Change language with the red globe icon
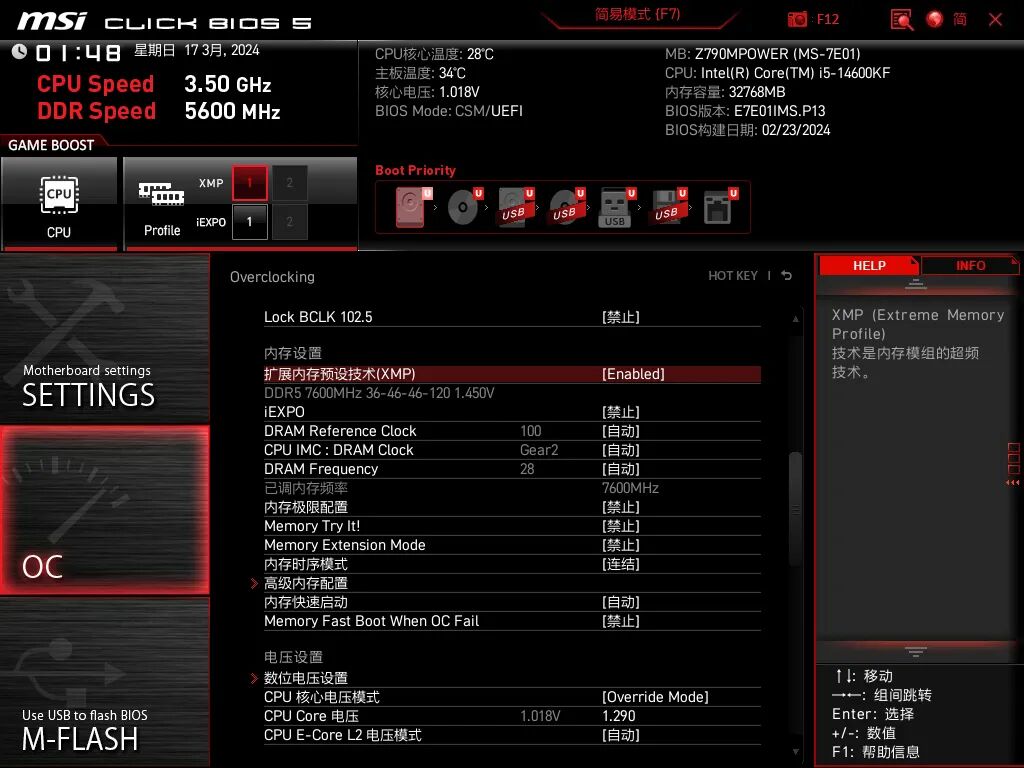1024x768 pixels. tap(935, 19)
